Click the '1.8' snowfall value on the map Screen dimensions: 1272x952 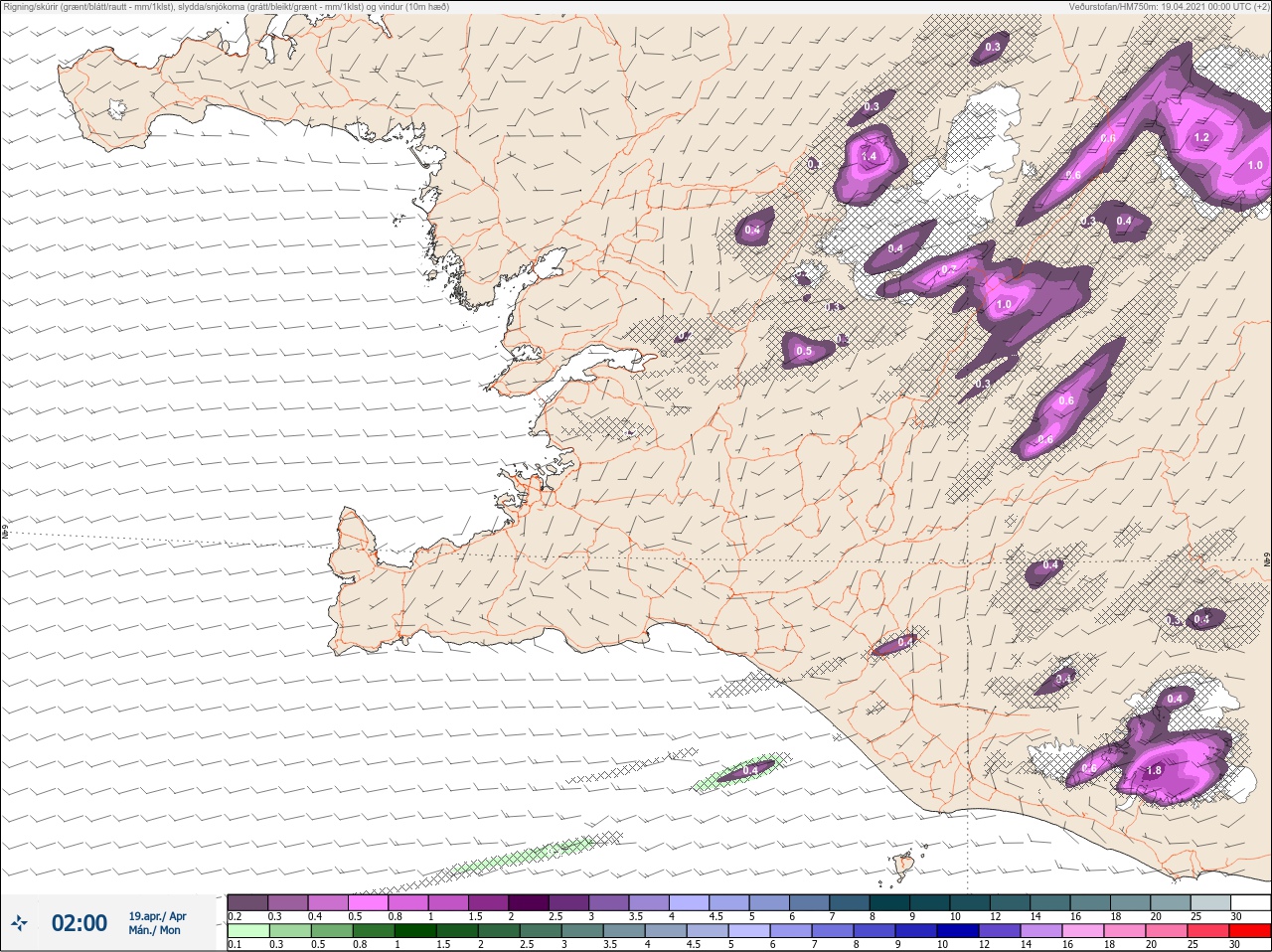click(1154, 770)
